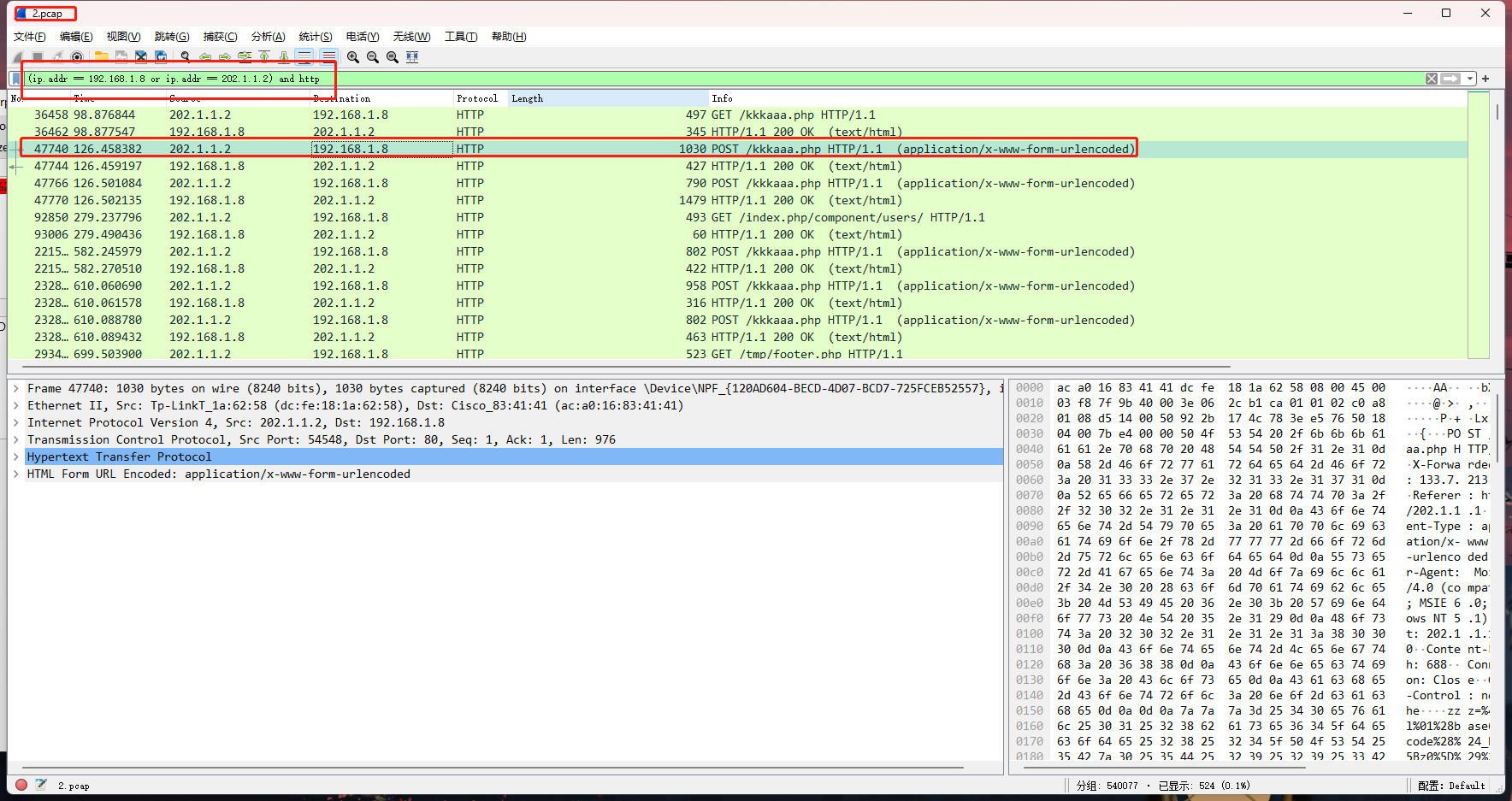Open capture options dialog
Screen dimensions: 1512x801
[77, 57]
